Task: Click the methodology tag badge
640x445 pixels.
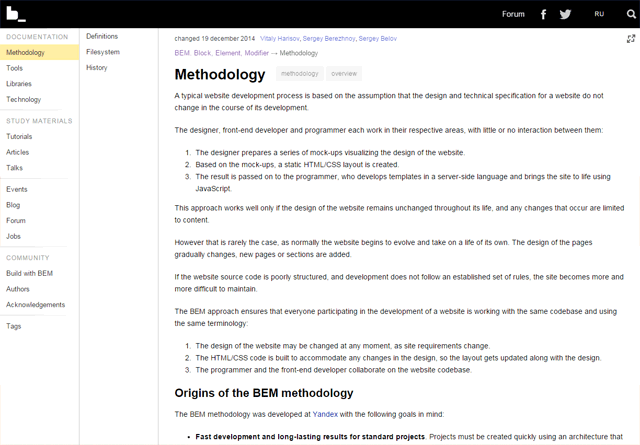Action: [300, 73]
